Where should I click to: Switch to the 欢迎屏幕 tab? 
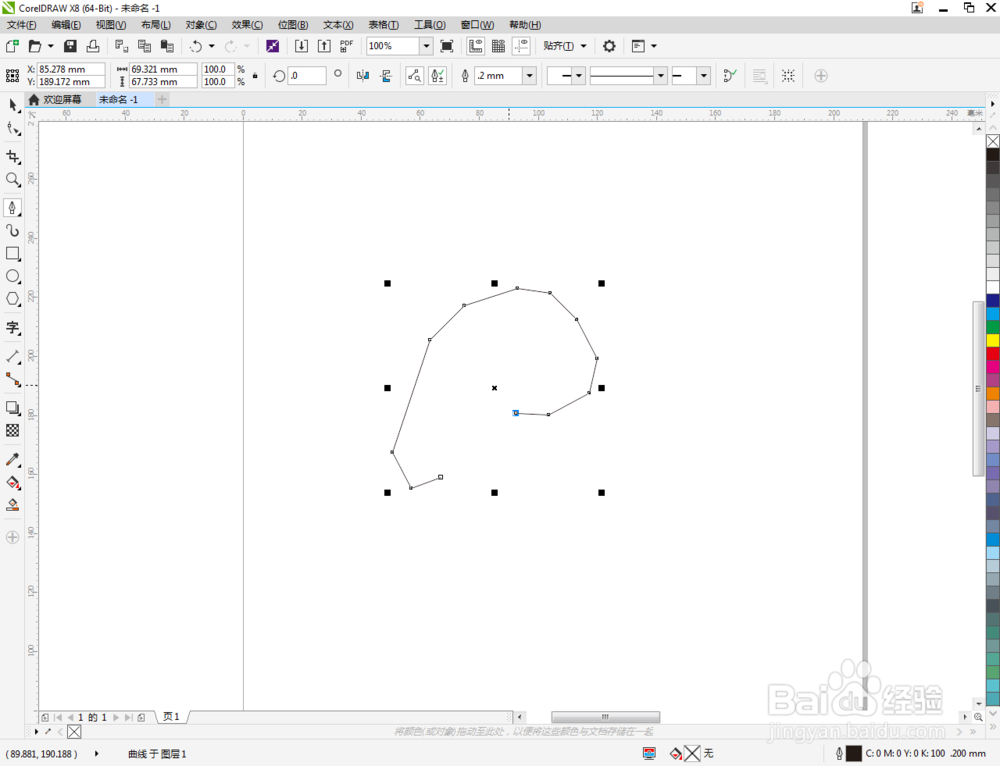coord(55,99)
